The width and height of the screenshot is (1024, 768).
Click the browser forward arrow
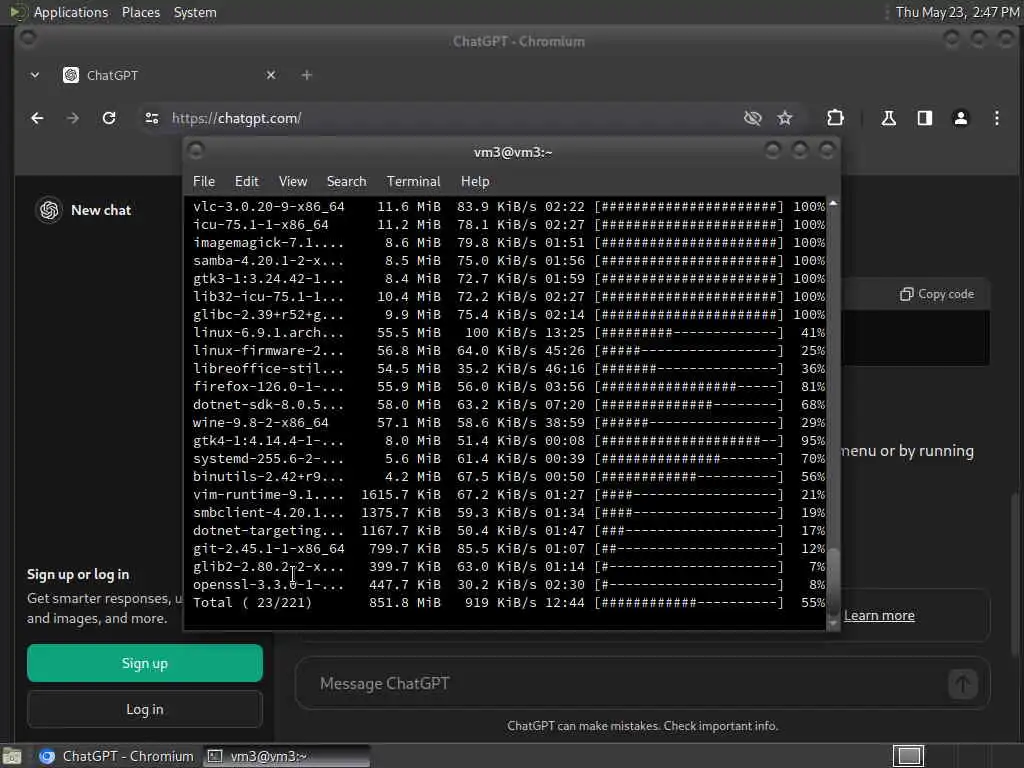coord(72,118)
